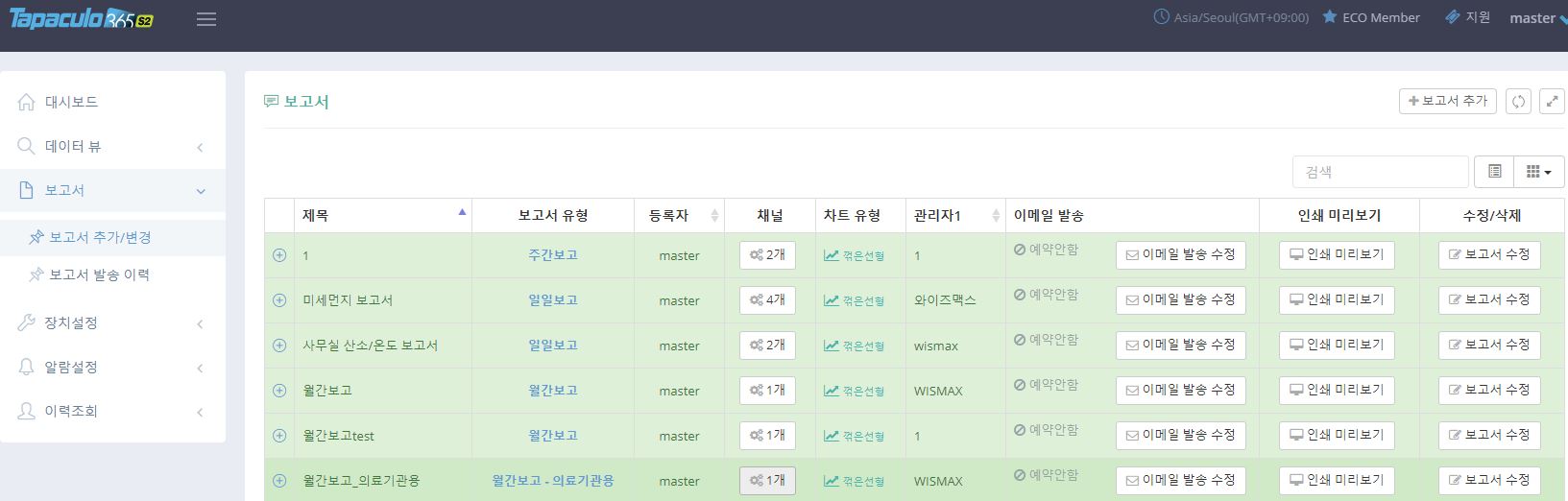Image resolution: width=1568 pixels, height=501 pixels.
Task: Click 꺾은선형 chart icon for 미세먼지 보고서
Action: pos(854,301)
